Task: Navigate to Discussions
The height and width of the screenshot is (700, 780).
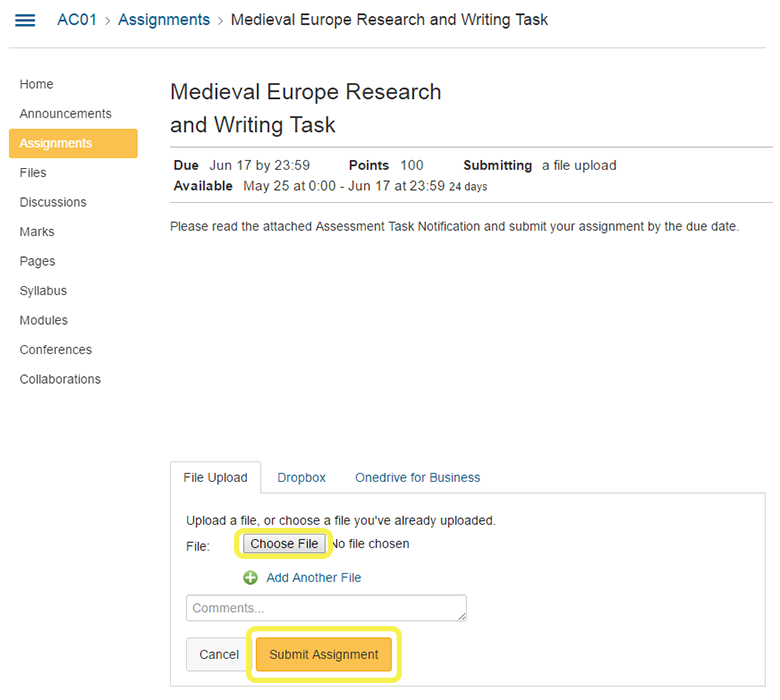Action: coord(53,202)
